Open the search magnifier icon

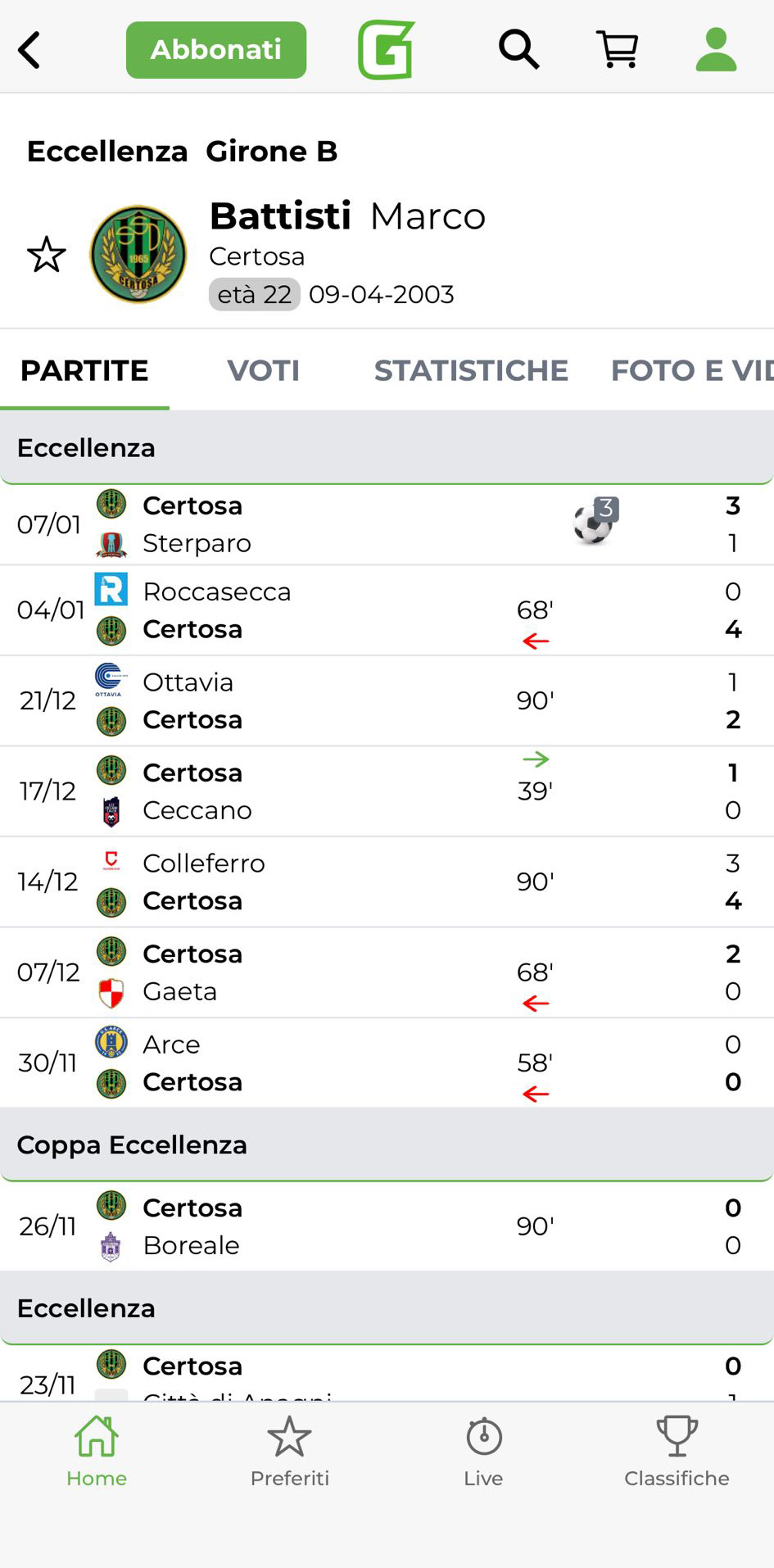point(518,50)
